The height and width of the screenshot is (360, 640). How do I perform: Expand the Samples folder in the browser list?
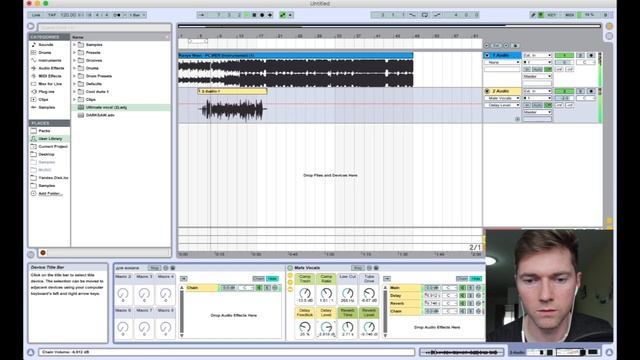point(74,44)
